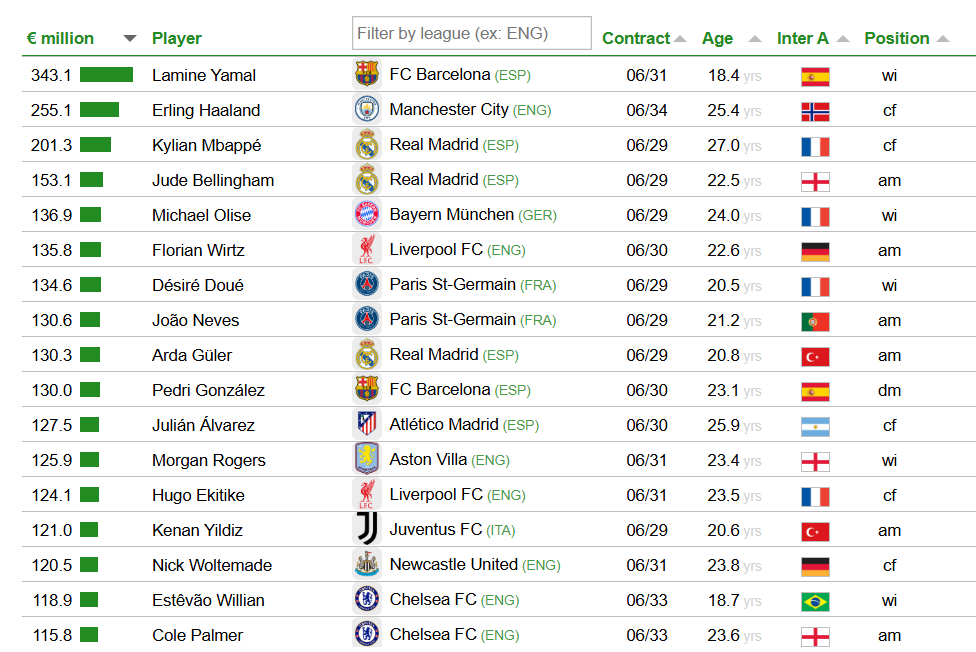The width and height of the screenshot is (976, 652).
Task: Sort by Contract using its arrow
Action: tap(680, 39)
